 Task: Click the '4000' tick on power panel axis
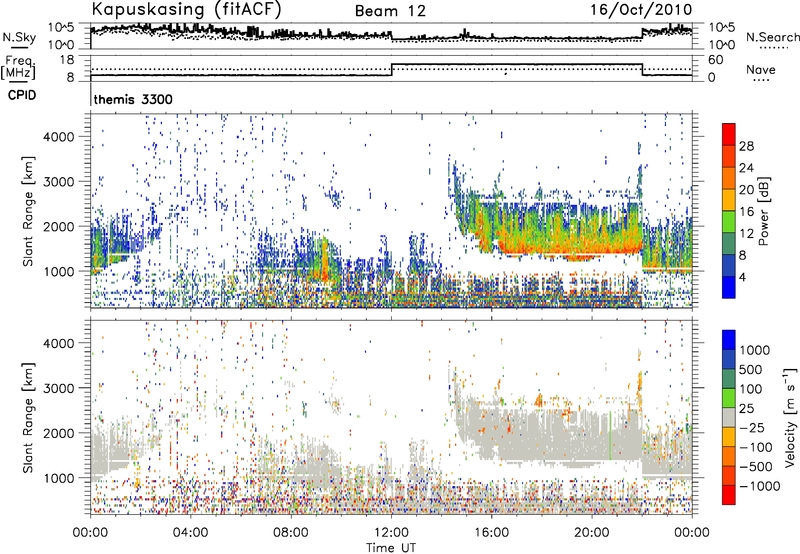click(59, 137)
